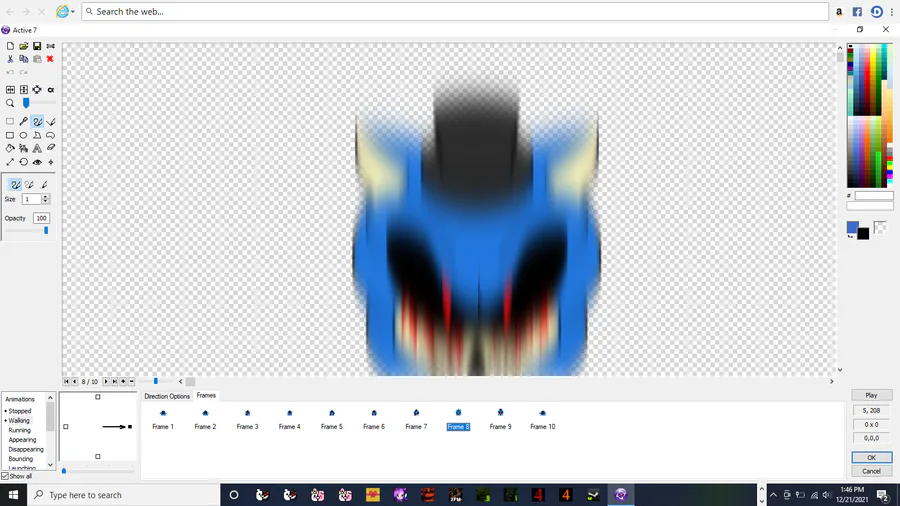The height and width of the screenshot is (506, 900).
Task: Delete with the red X icon
Action: (50, 59)
